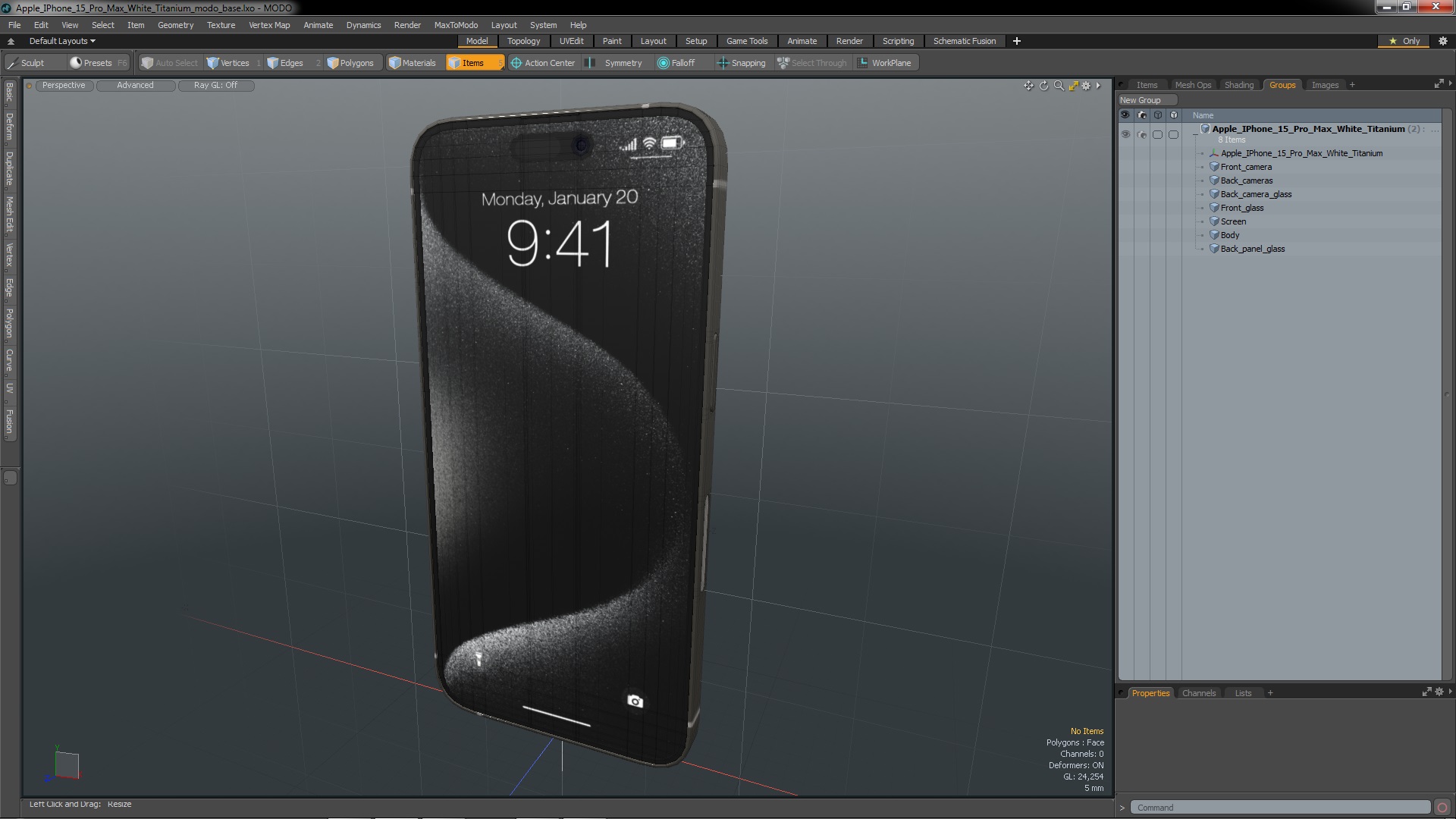Click the layout settings gear icon
The image size is (1456, 819).
pos(1443,41)
